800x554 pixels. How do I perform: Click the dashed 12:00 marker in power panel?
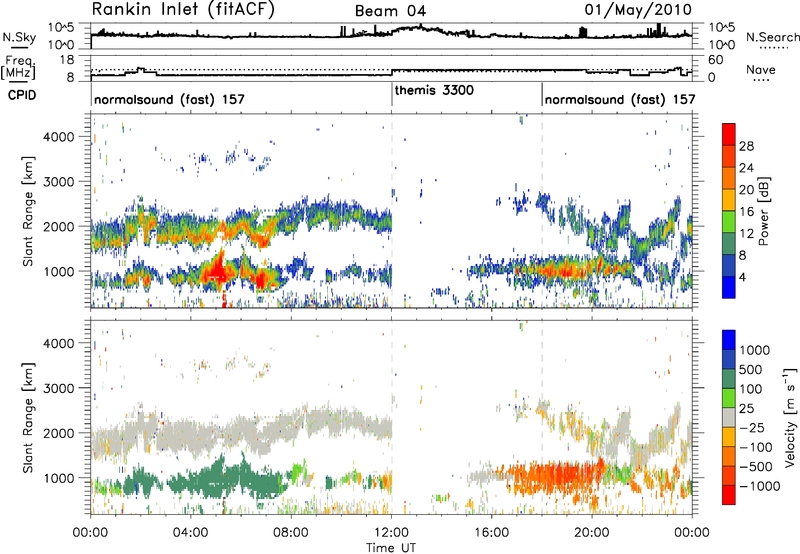392,211
